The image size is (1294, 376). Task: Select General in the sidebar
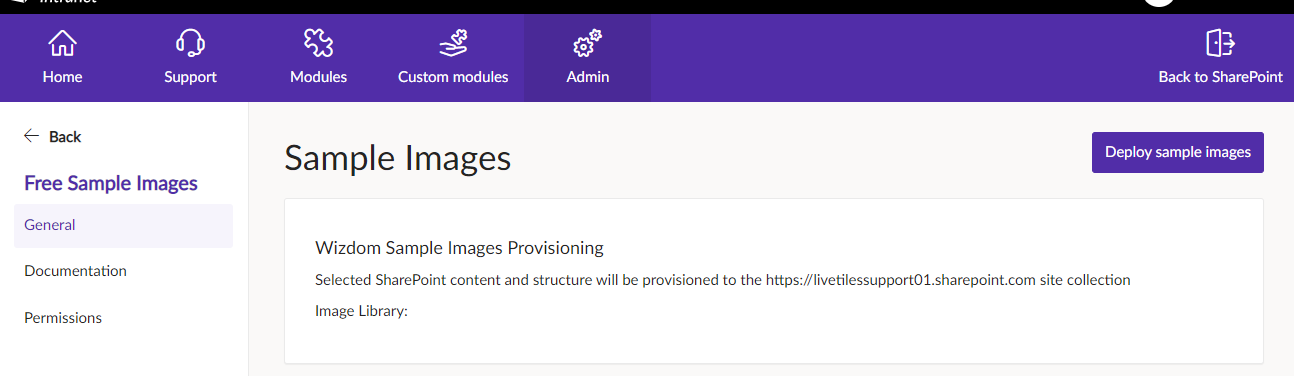pyautogui.click(x=123, y=226)
